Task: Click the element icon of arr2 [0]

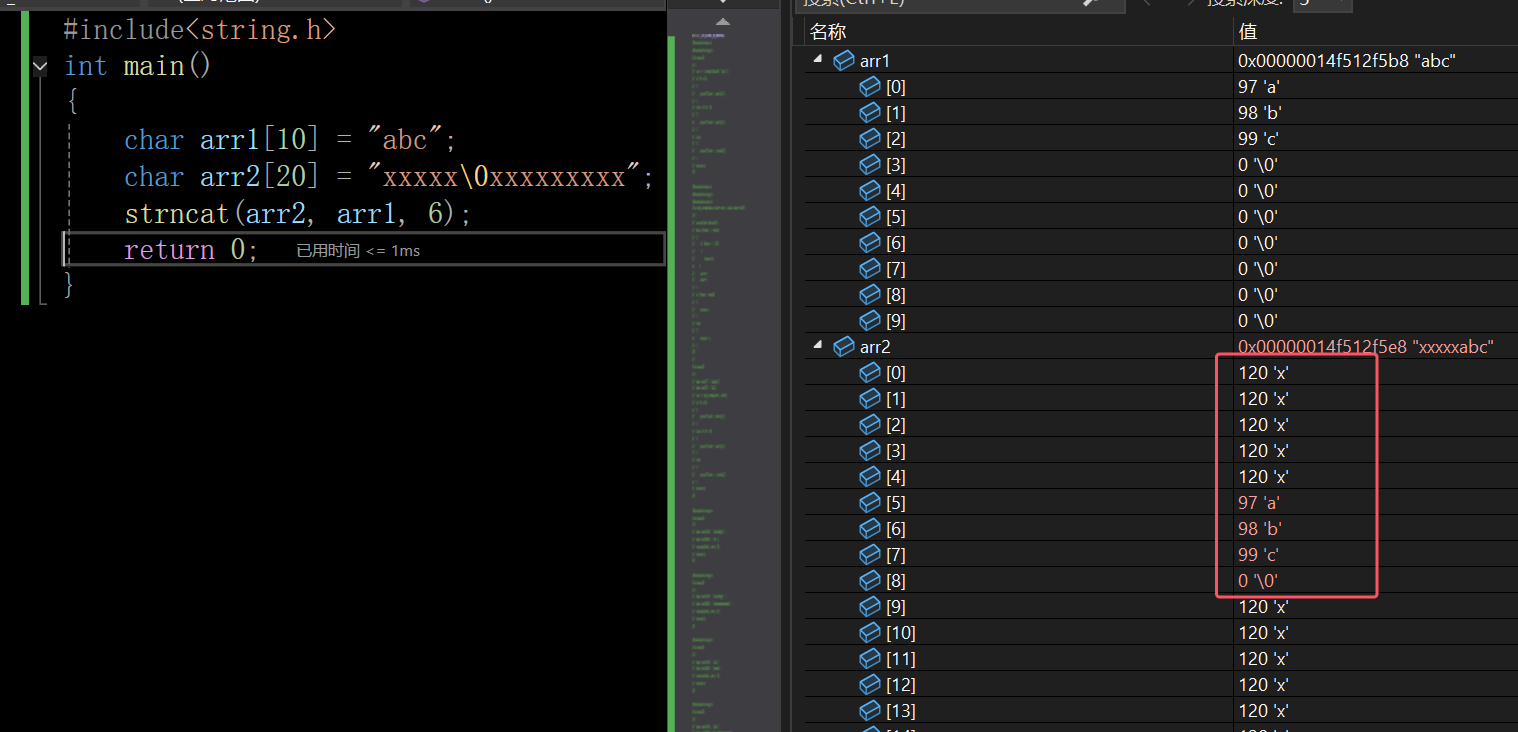Action: coord(870,373)
